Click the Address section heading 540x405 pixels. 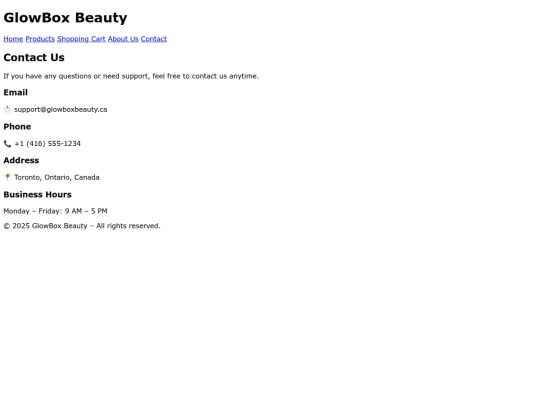pos(21,160)
